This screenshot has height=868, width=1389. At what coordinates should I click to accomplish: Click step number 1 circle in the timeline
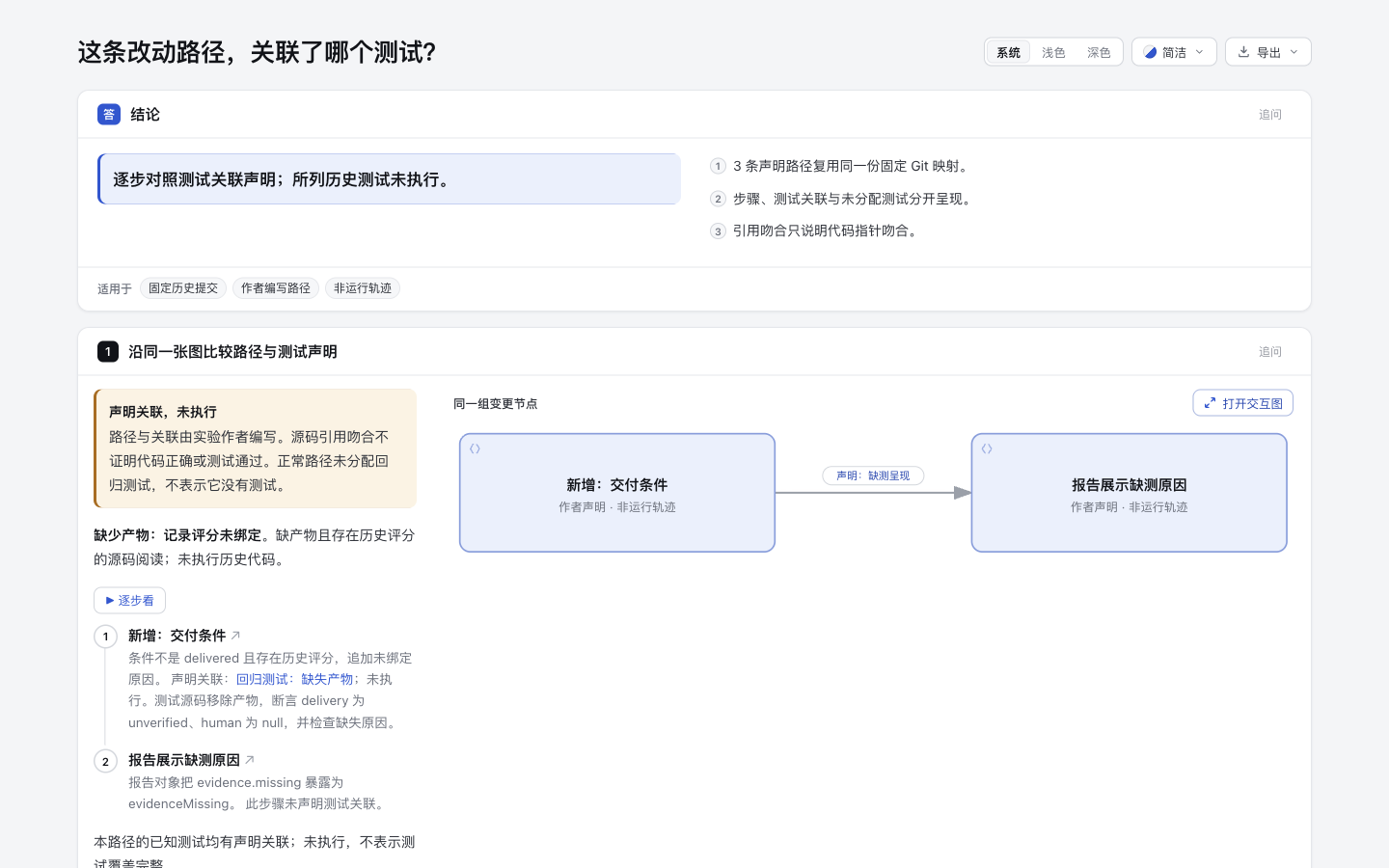coord(106,637)
